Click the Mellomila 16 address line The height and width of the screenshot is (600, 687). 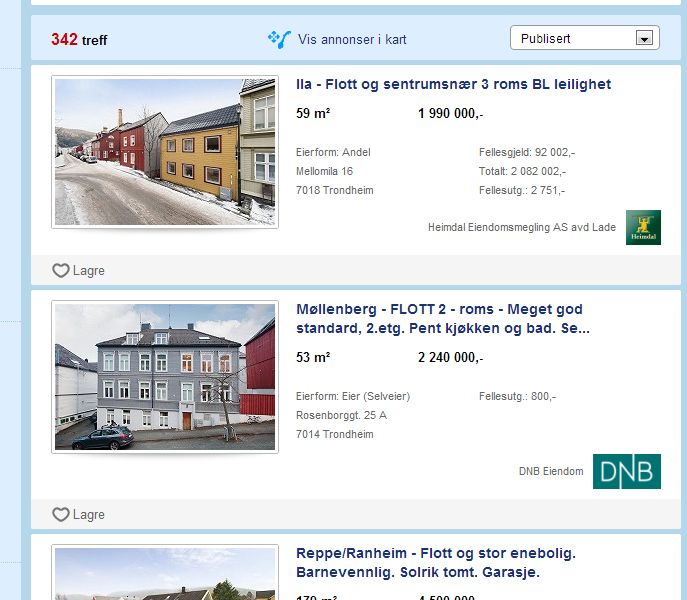[x=325, y=171]
